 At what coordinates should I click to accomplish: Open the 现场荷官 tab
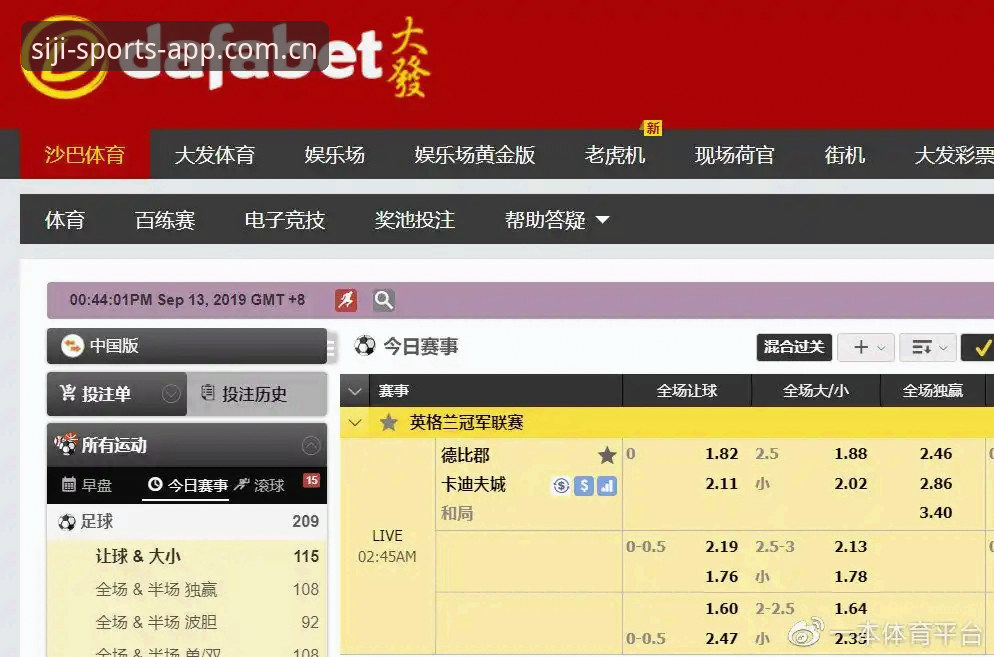[x=735, y=155]
